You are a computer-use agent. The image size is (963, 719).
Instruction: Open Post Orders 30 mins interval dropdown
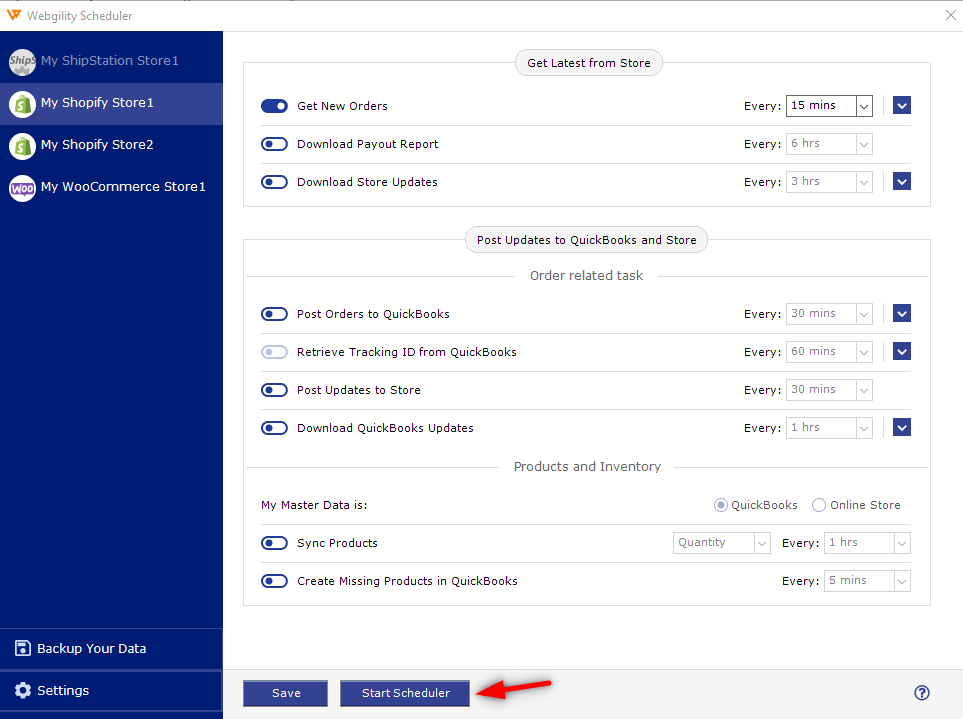point(829,314)
